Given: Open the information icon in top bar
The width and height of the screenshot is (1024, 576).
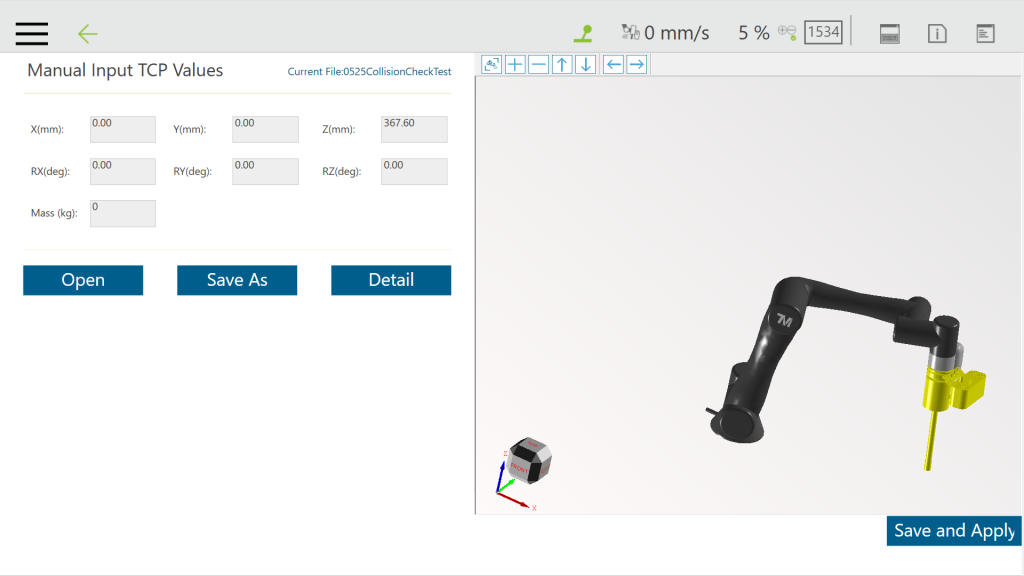Looking at the screenshot, I should pos(937,34).
